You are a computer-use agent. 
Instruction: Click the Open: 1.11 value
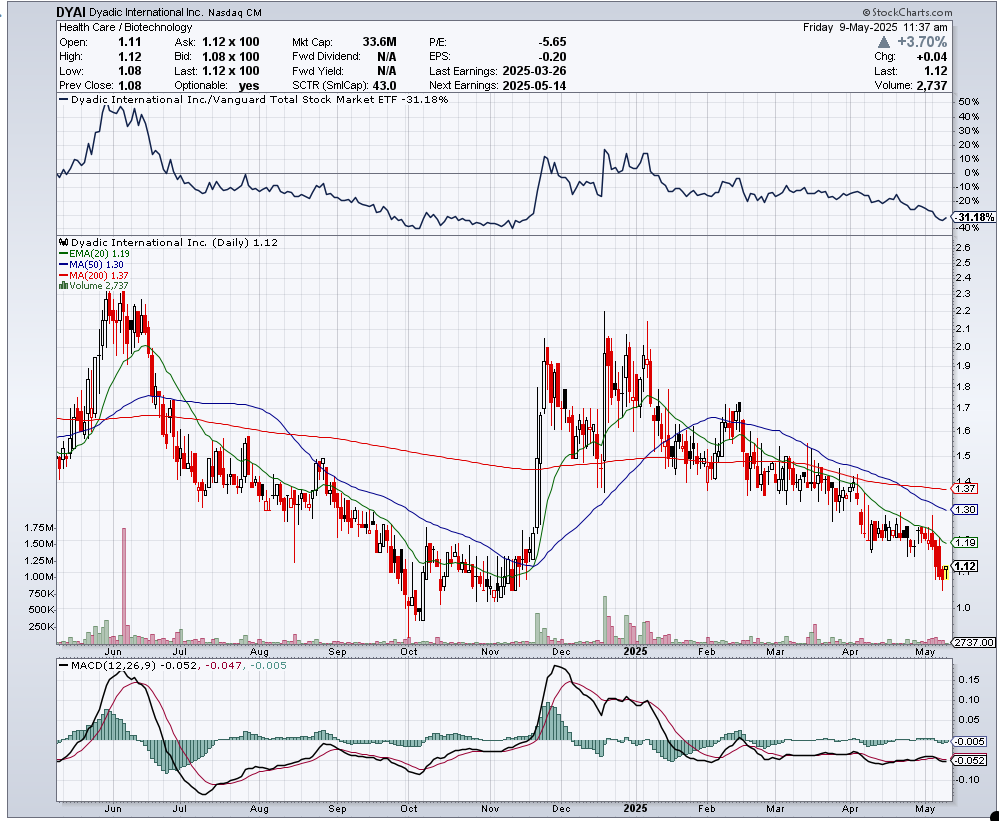(x=100, y=42)
